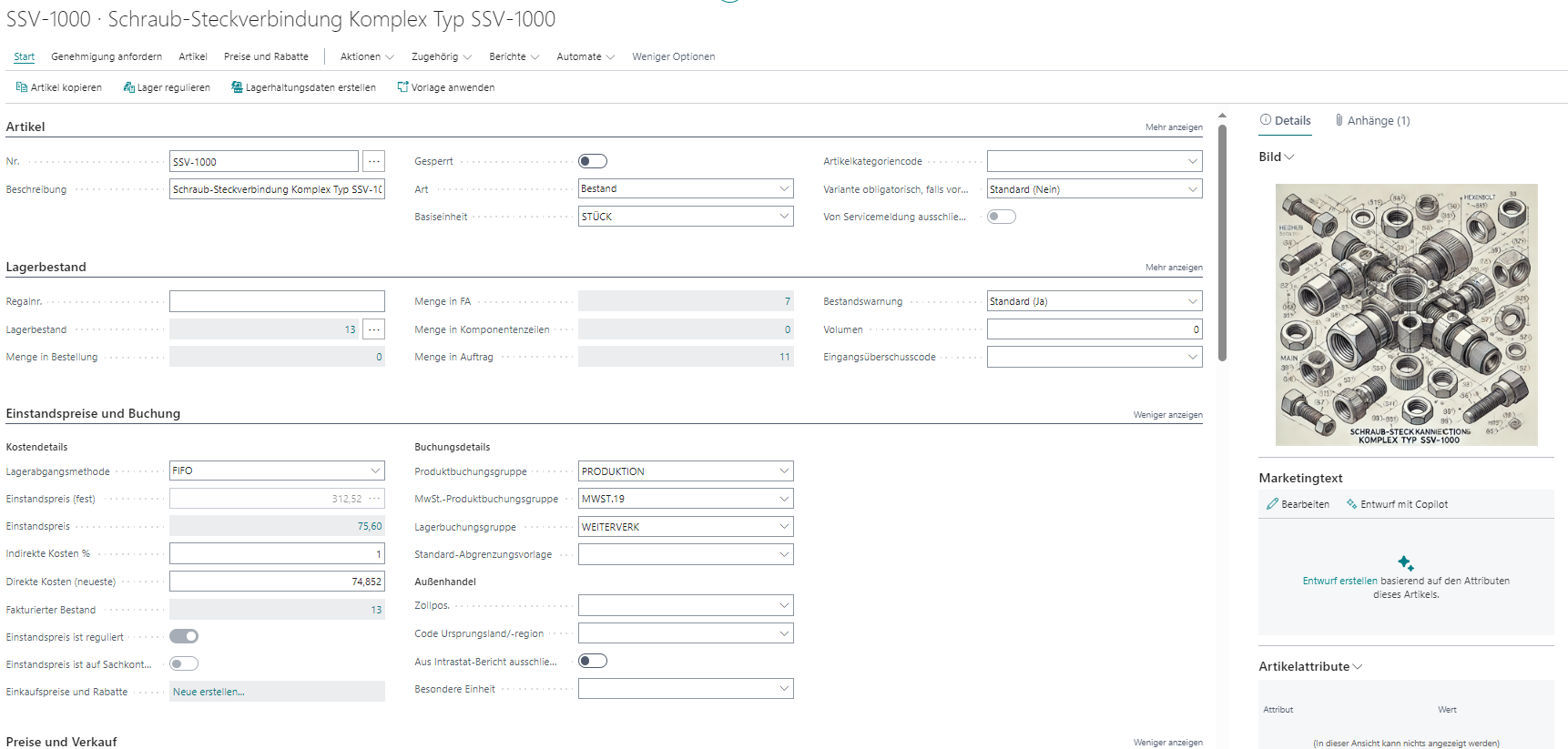Click the Beschreibung input field
Image resolution: width=1568 pixels, height=749 pixels.
[277, 189]
